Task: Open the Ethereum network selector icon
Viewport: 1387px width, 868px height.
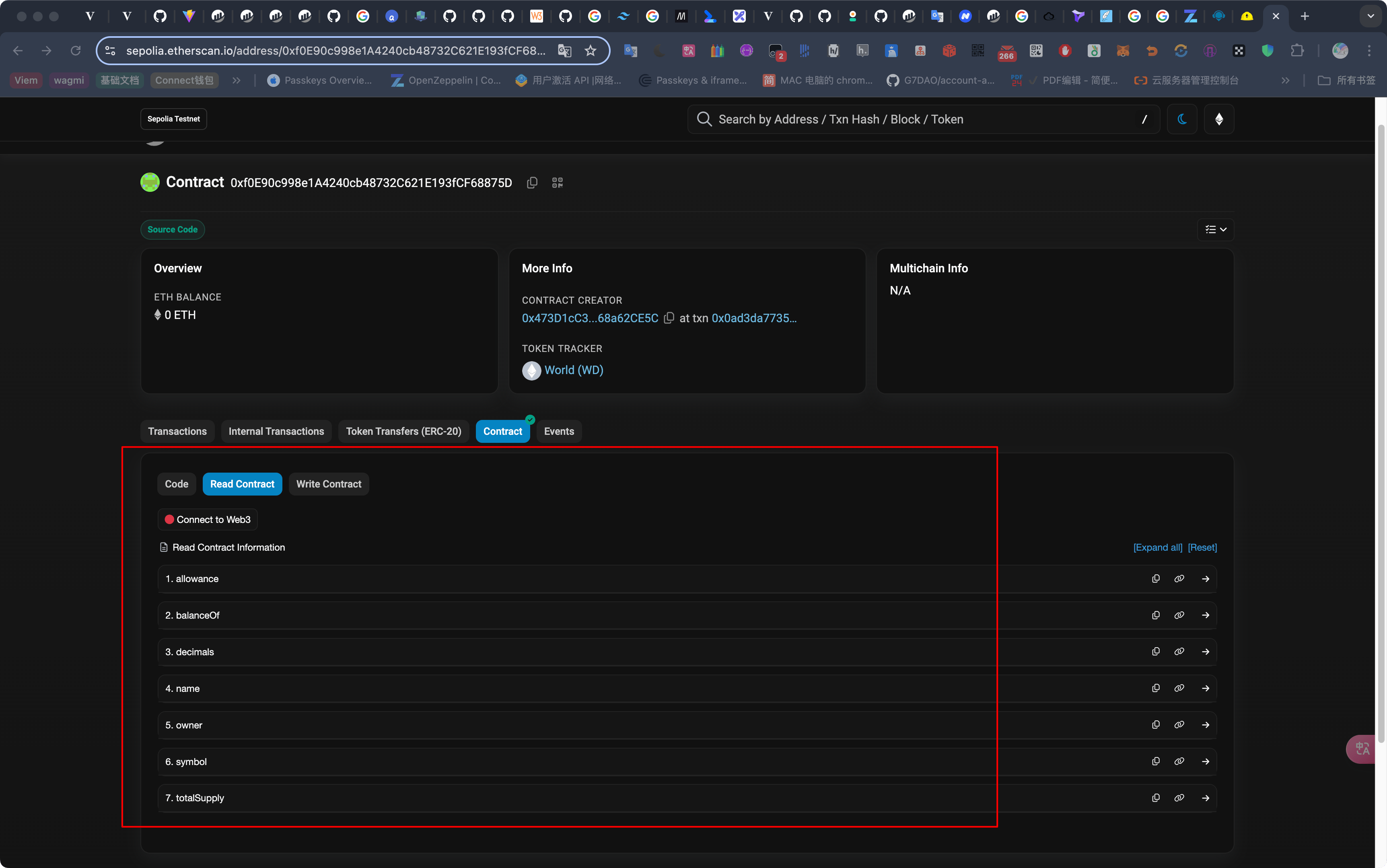Action: click(1219, 119)
